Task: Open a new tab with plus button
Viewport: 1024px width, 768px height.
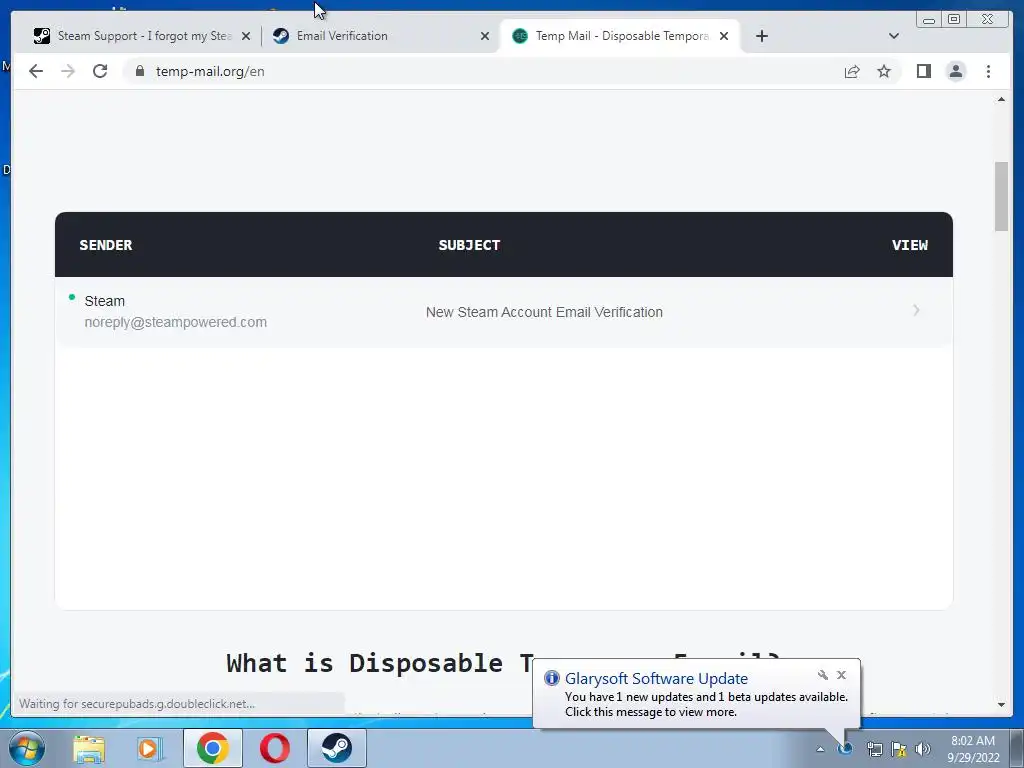Action: pos(761,36)
